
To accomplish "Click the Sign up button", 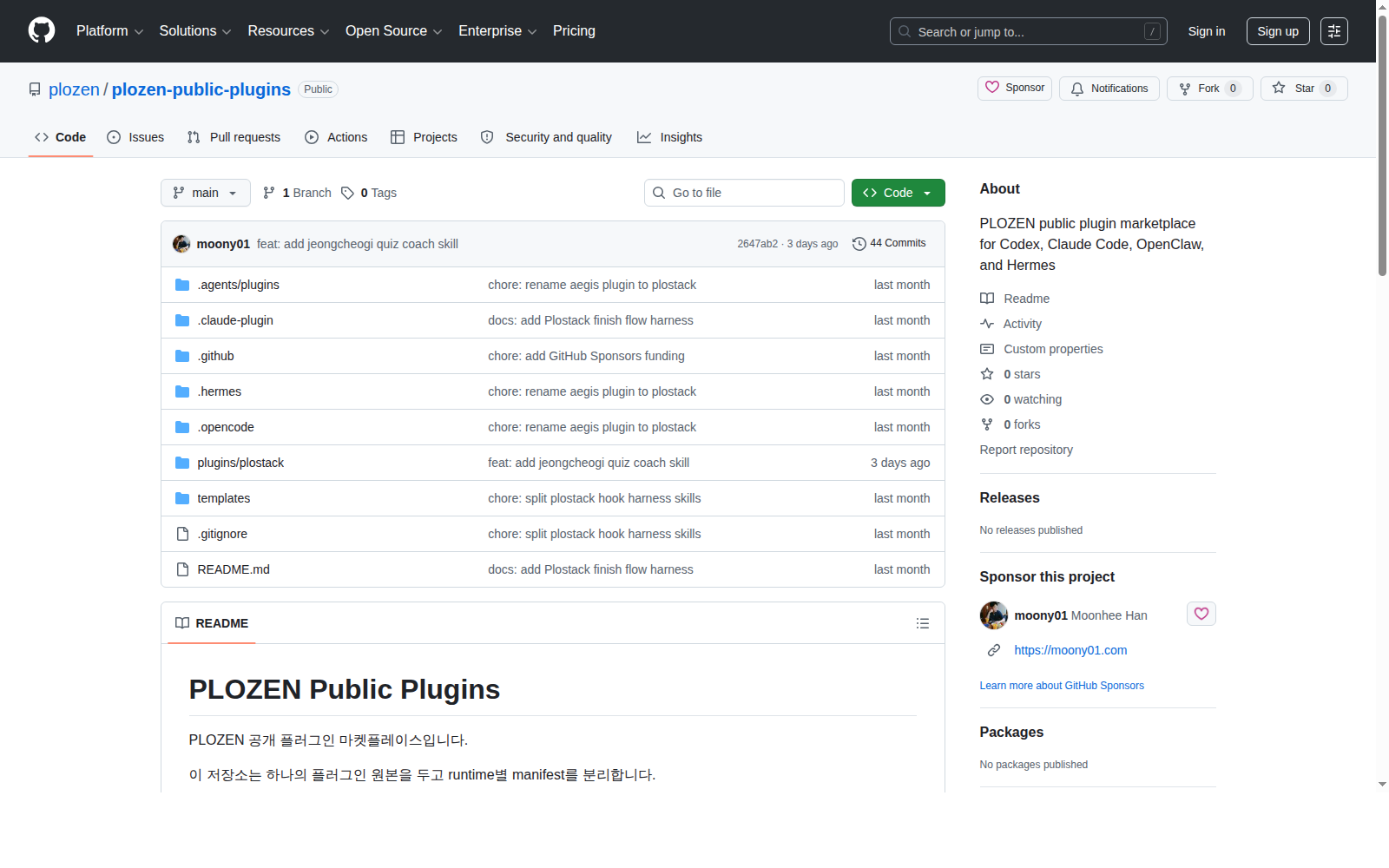I will point(1278,31).
